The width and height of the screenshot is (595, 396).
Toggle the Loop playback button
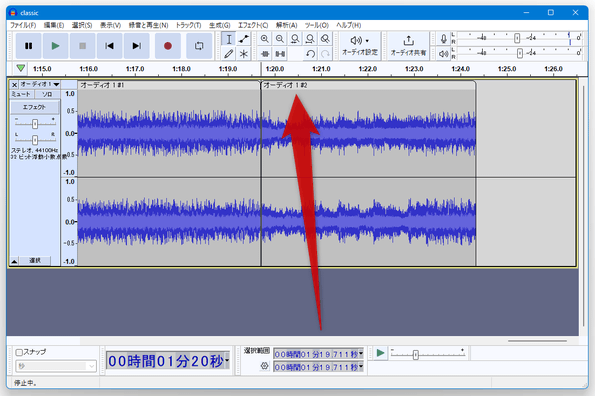[x=199, y=46]
